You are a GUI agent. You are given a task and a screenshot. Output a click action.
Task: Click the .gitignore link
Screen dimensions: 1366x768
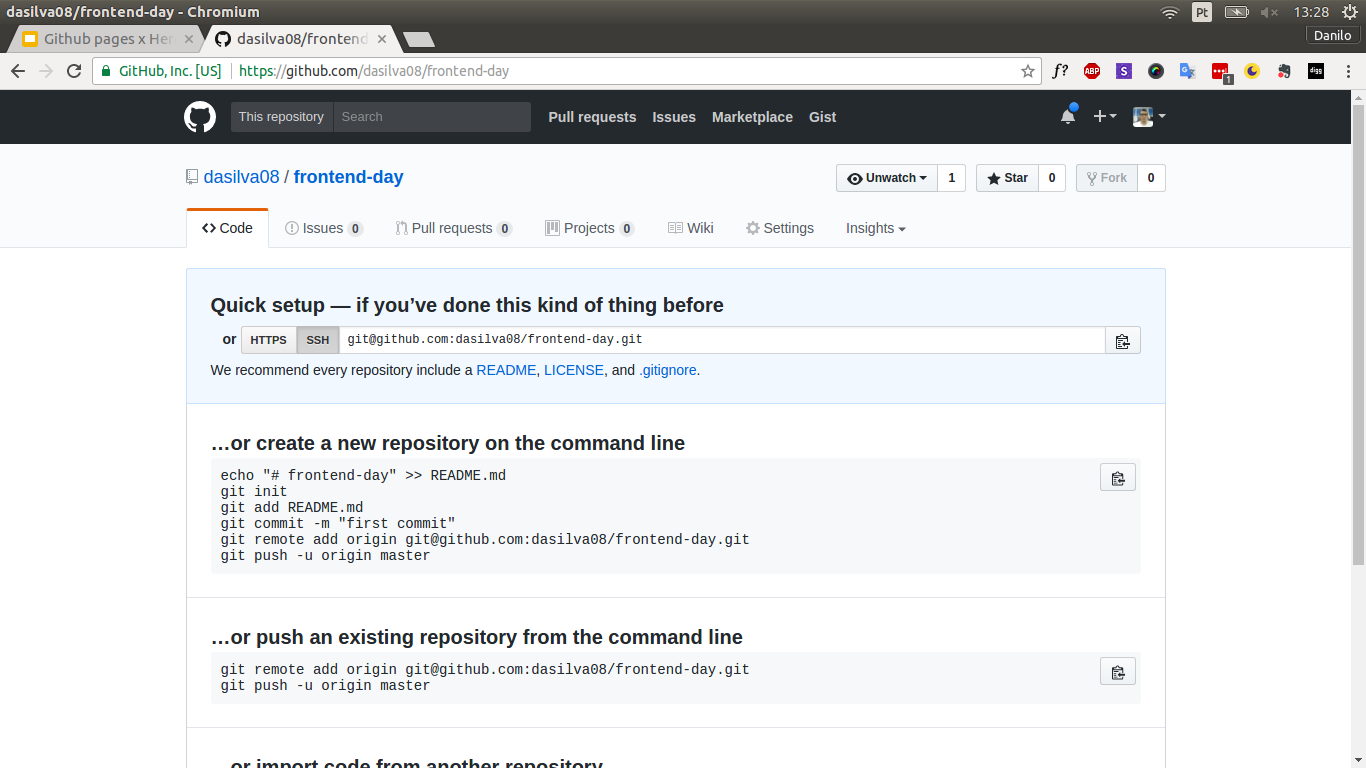667,370
